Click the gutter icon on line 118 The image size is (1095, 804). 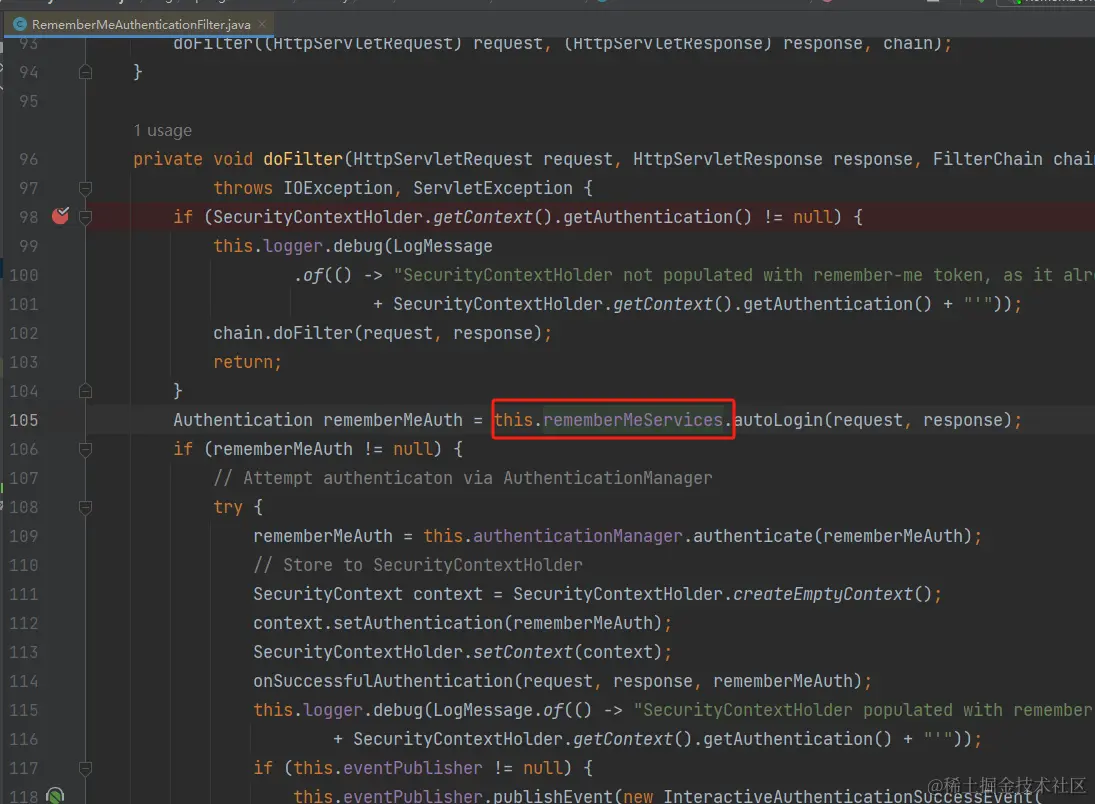pyautogui.click(x=55, y=796)
